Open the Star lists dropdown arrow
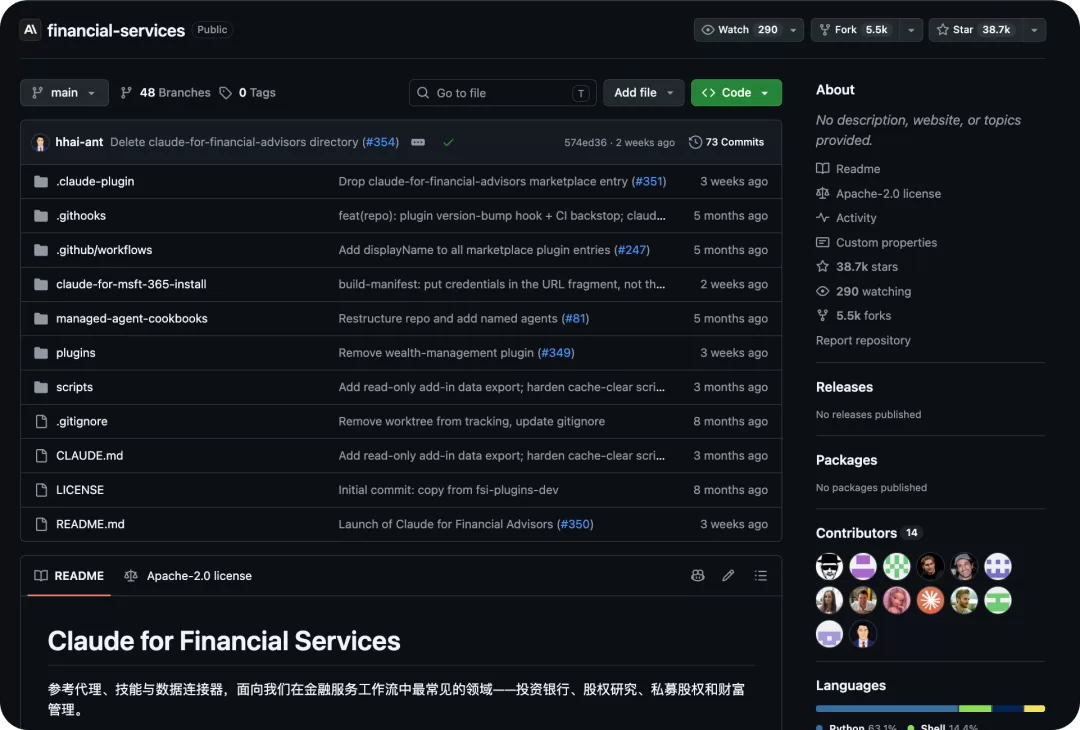The height and width of the screenshot is (730, 1080). (x=1034, y=30)
